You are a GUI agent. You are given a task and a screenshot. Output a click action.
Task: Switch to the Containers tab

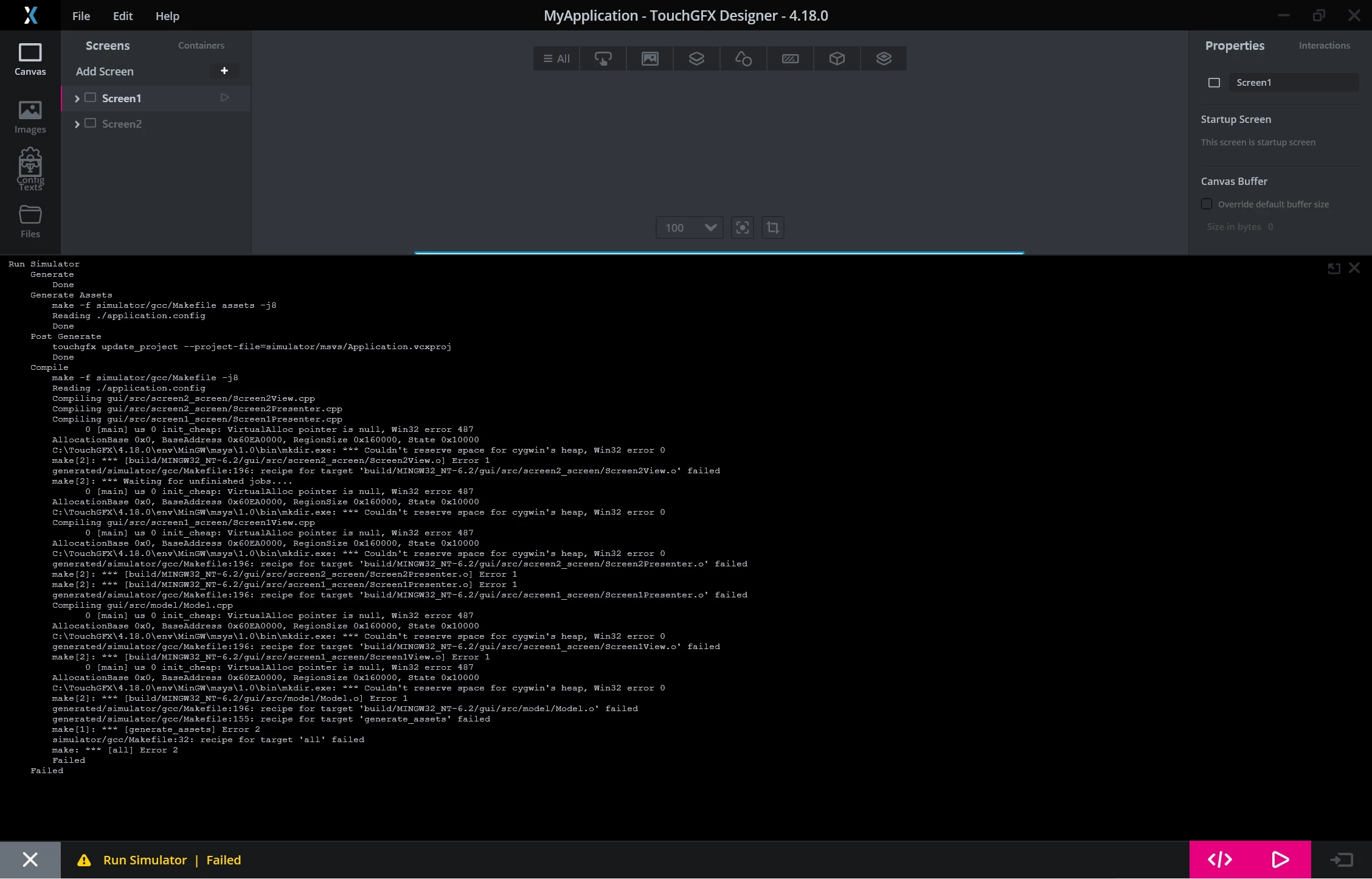(201, 46)
